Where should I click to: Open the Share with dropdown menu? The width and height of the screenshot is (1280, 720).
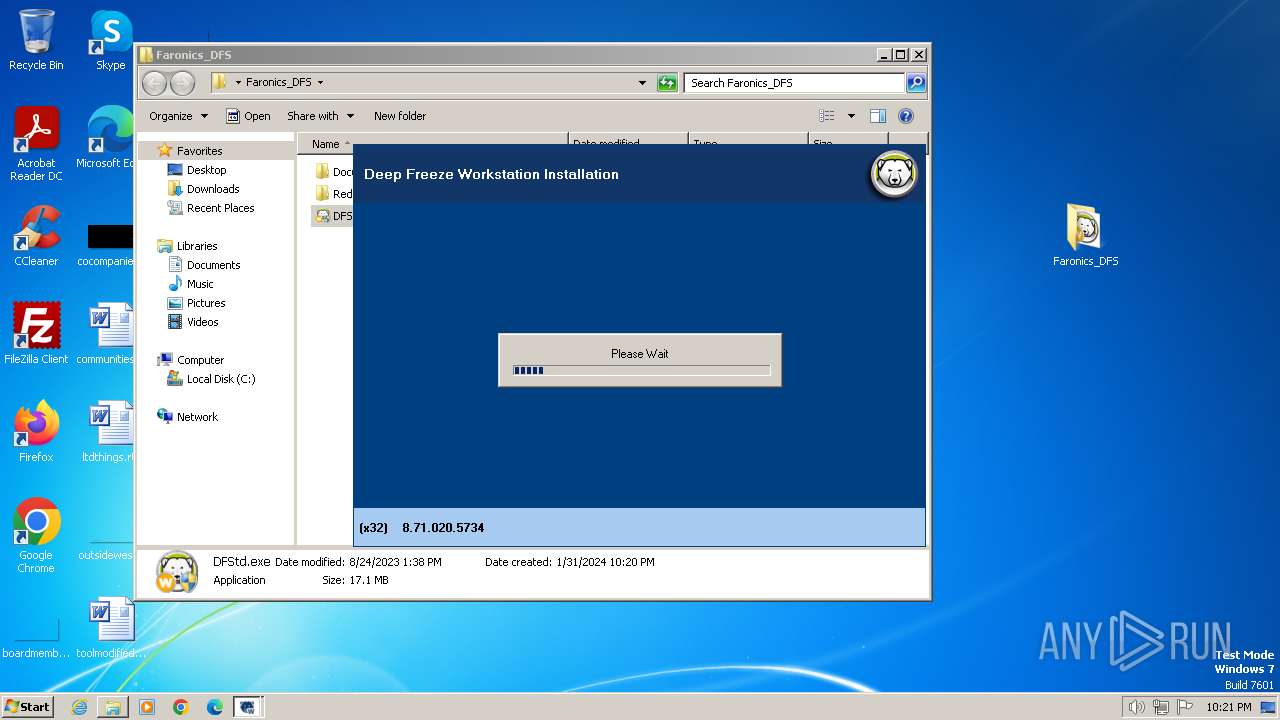[x=320, y=116]
